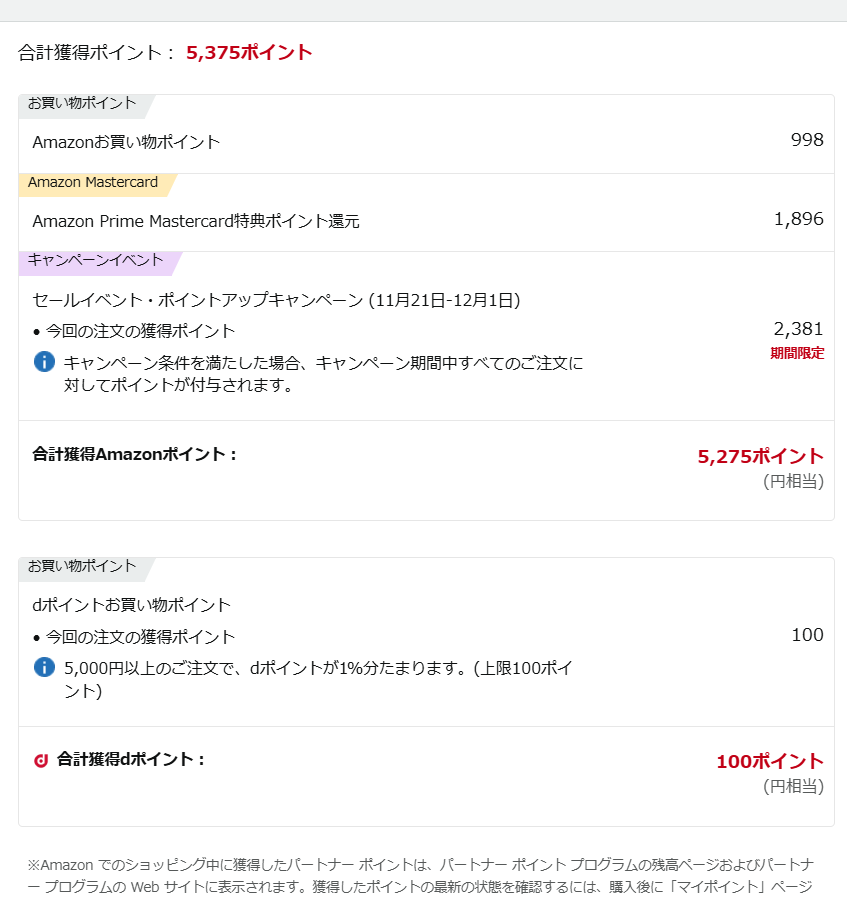Click the 5,275ポイント Amazon total
This screenshot has width=847, height=898.
pos(761,457)
